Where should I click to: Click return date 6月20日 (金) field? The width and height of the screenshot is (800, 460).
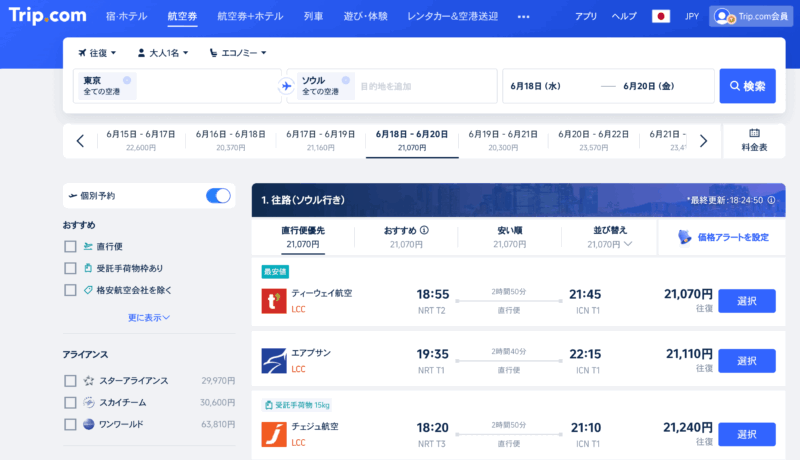pyautogui.click(x=649, y=86)
